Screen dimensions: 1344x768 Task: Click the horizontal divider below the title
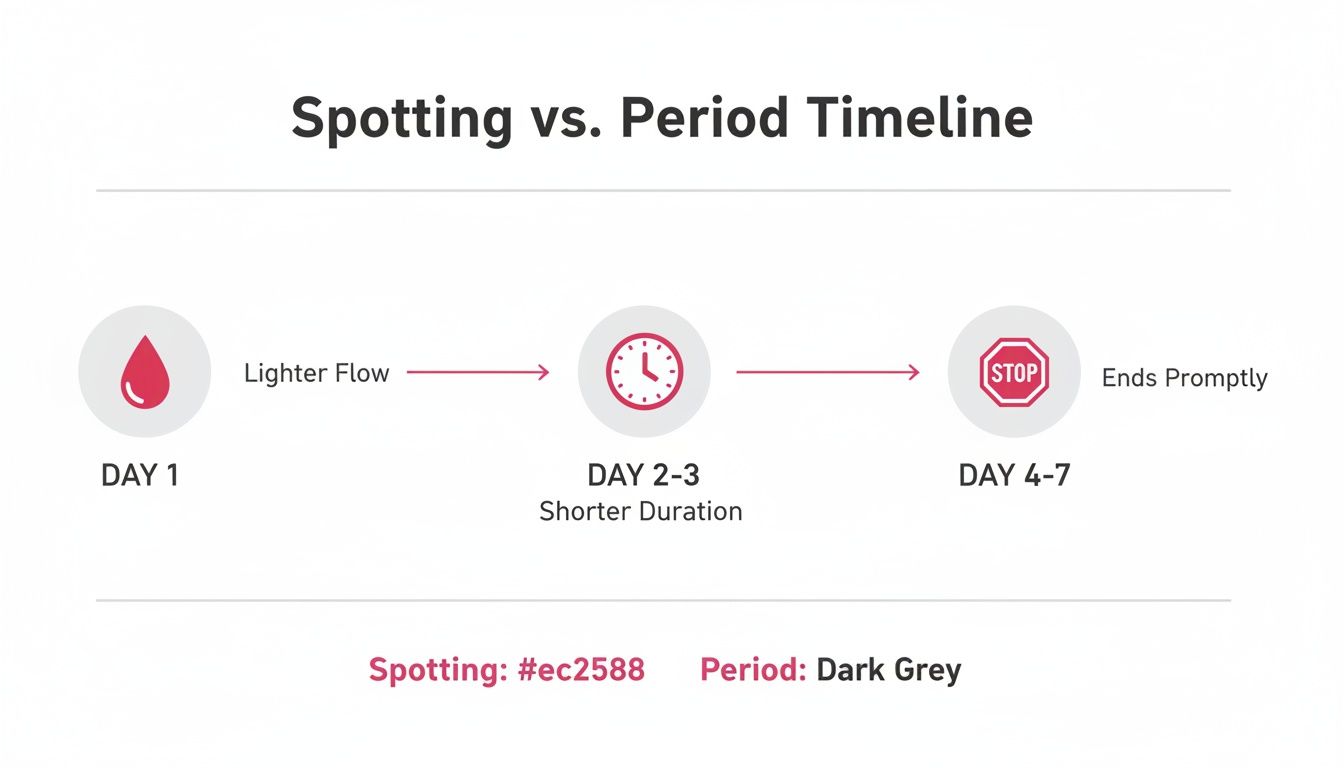[663, 190]
